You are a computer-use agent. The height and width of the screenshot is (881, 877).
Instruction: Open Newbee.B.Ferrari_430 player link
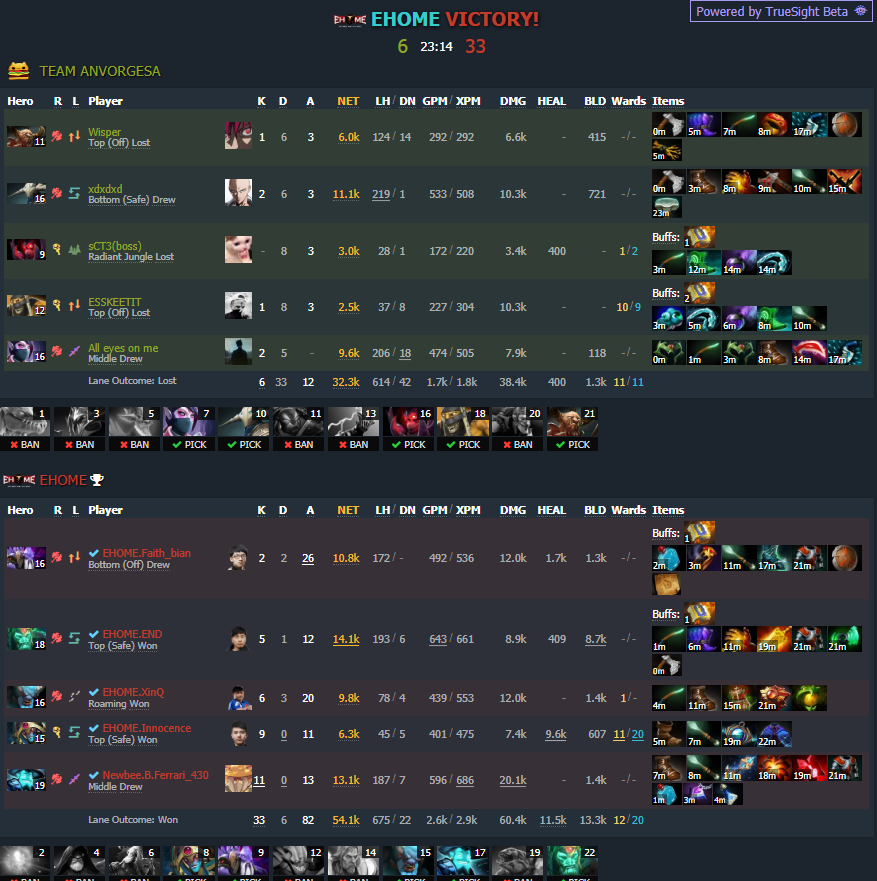click(155, 775)
